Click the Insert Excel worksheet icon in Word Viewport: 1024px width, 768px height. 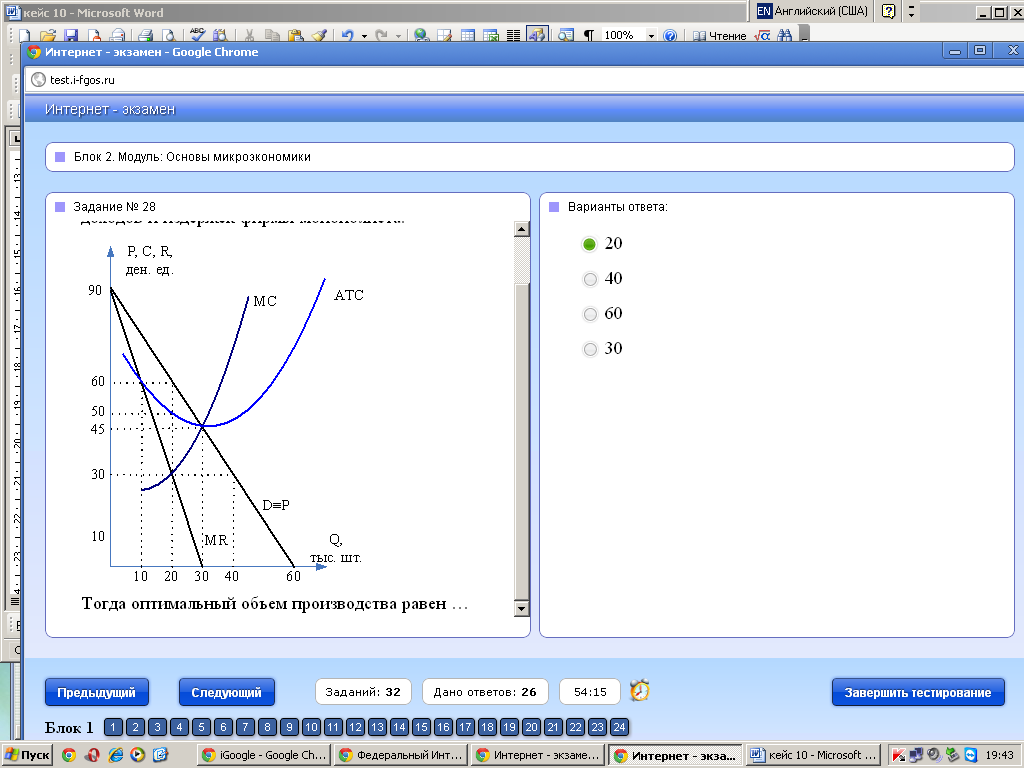tap(490, 35)
